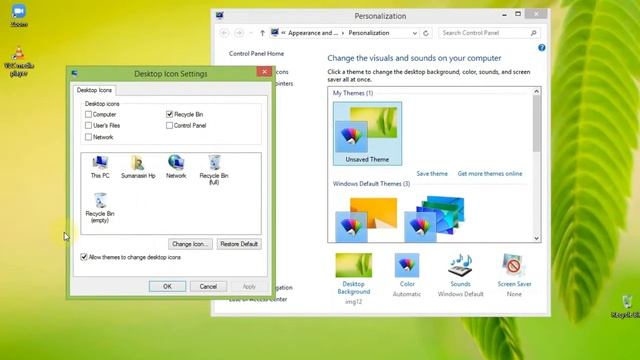Click the Restore Default button
Viewport: 640px width, 360px height.
coord(239,244)
